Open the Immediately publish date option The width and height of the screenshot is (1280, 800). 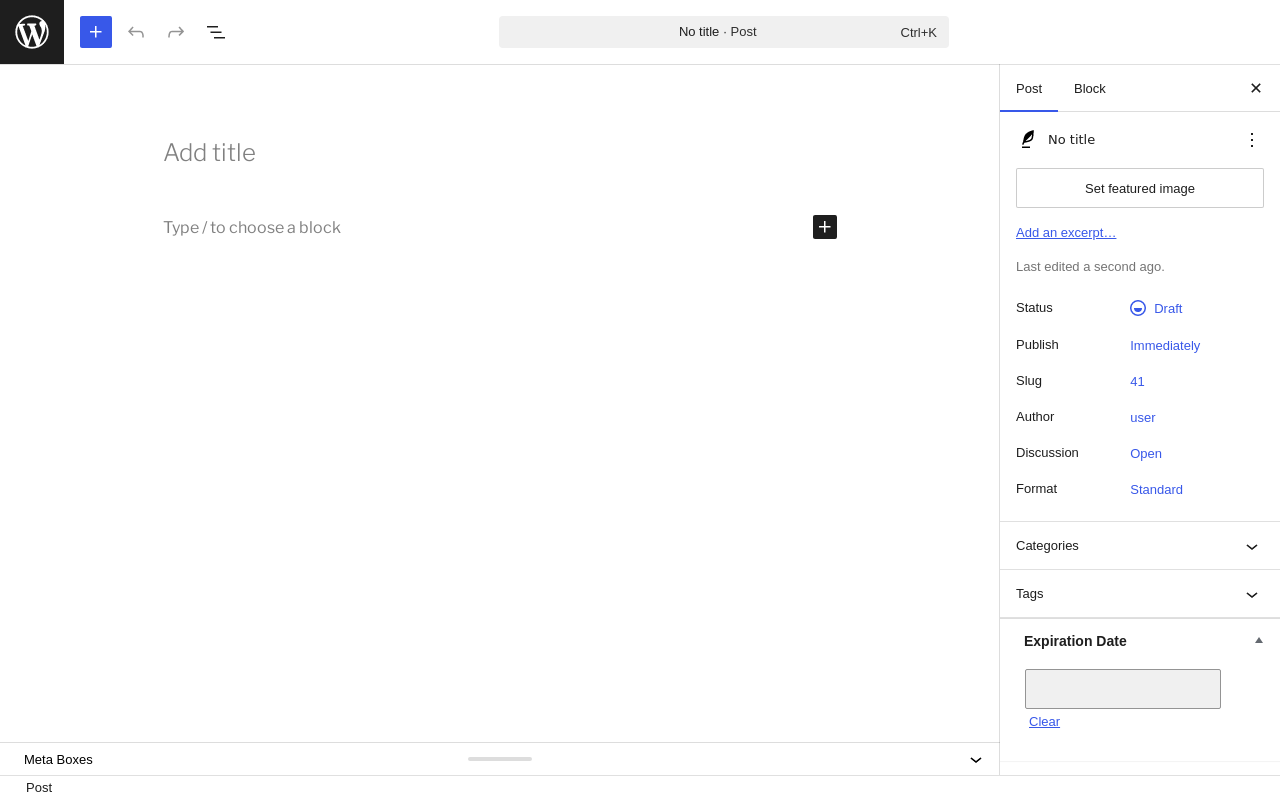(1165, 346)
